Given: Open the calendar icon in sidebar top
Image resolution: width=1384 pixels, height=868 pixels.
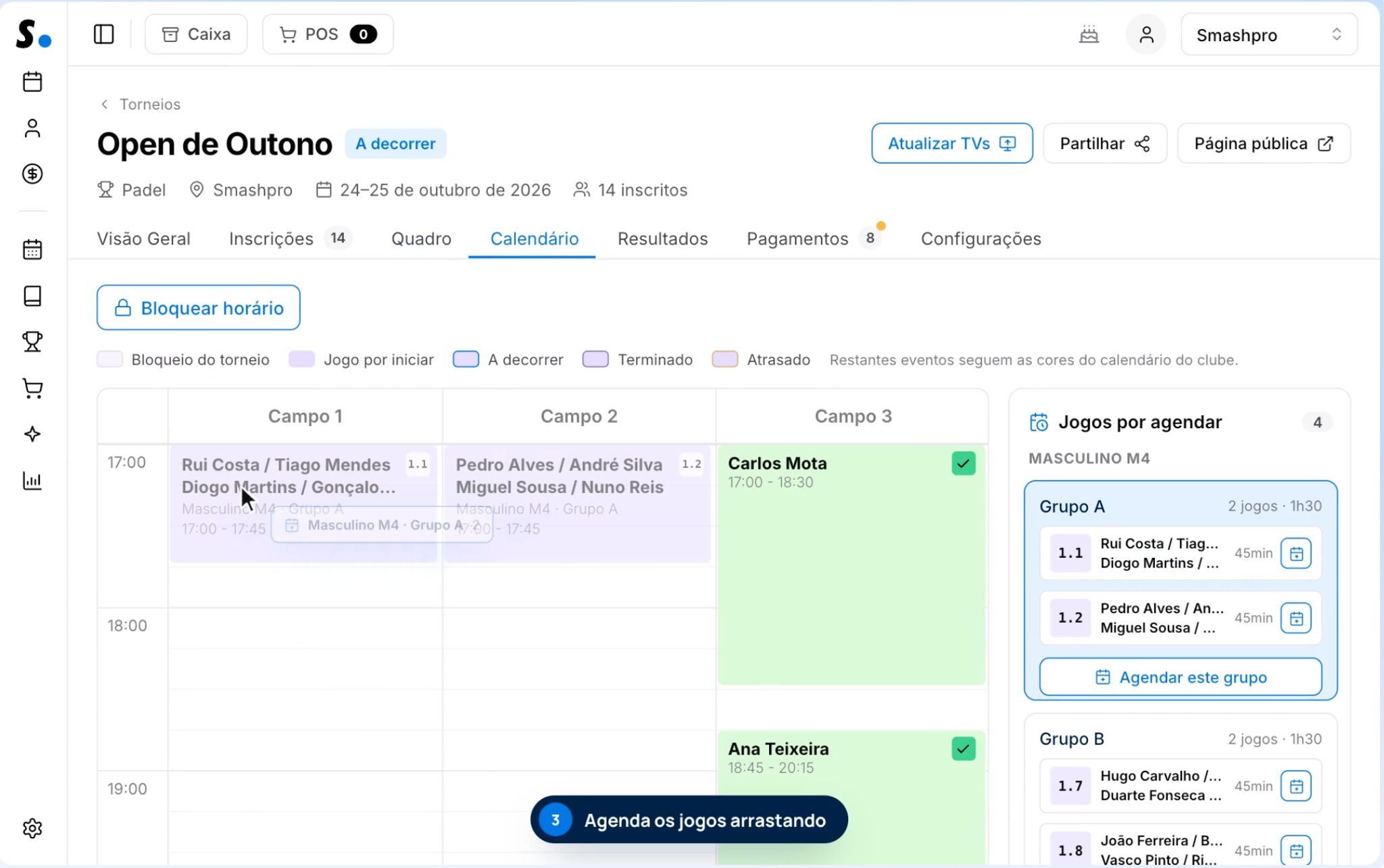Looking at the screenshot, I should [x=32, y=82].
